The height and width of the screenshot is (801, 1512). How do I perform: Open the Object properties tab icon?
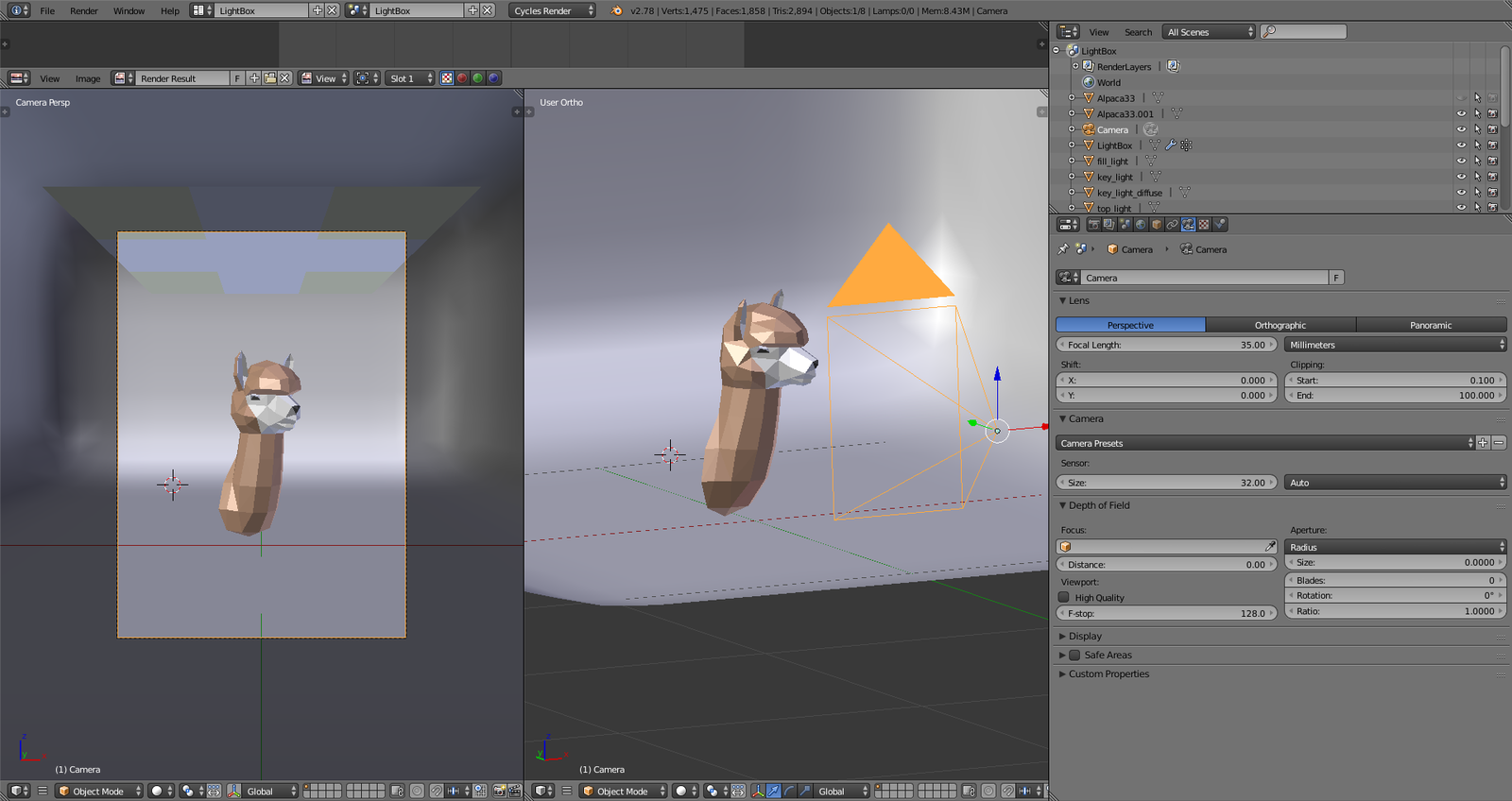pos(1157,225)
